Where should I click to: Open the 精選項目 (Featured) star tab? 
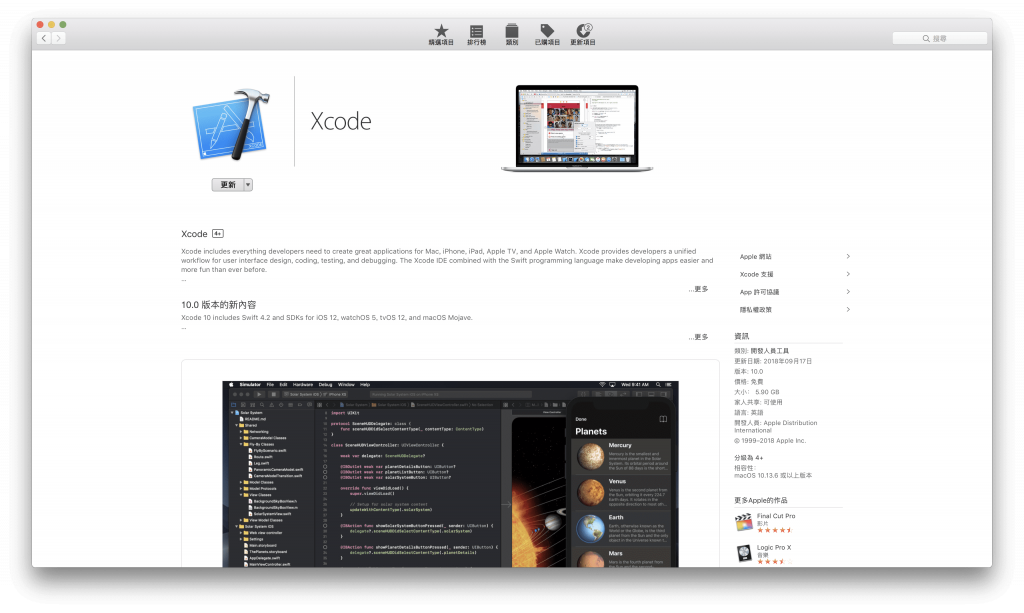441,35
